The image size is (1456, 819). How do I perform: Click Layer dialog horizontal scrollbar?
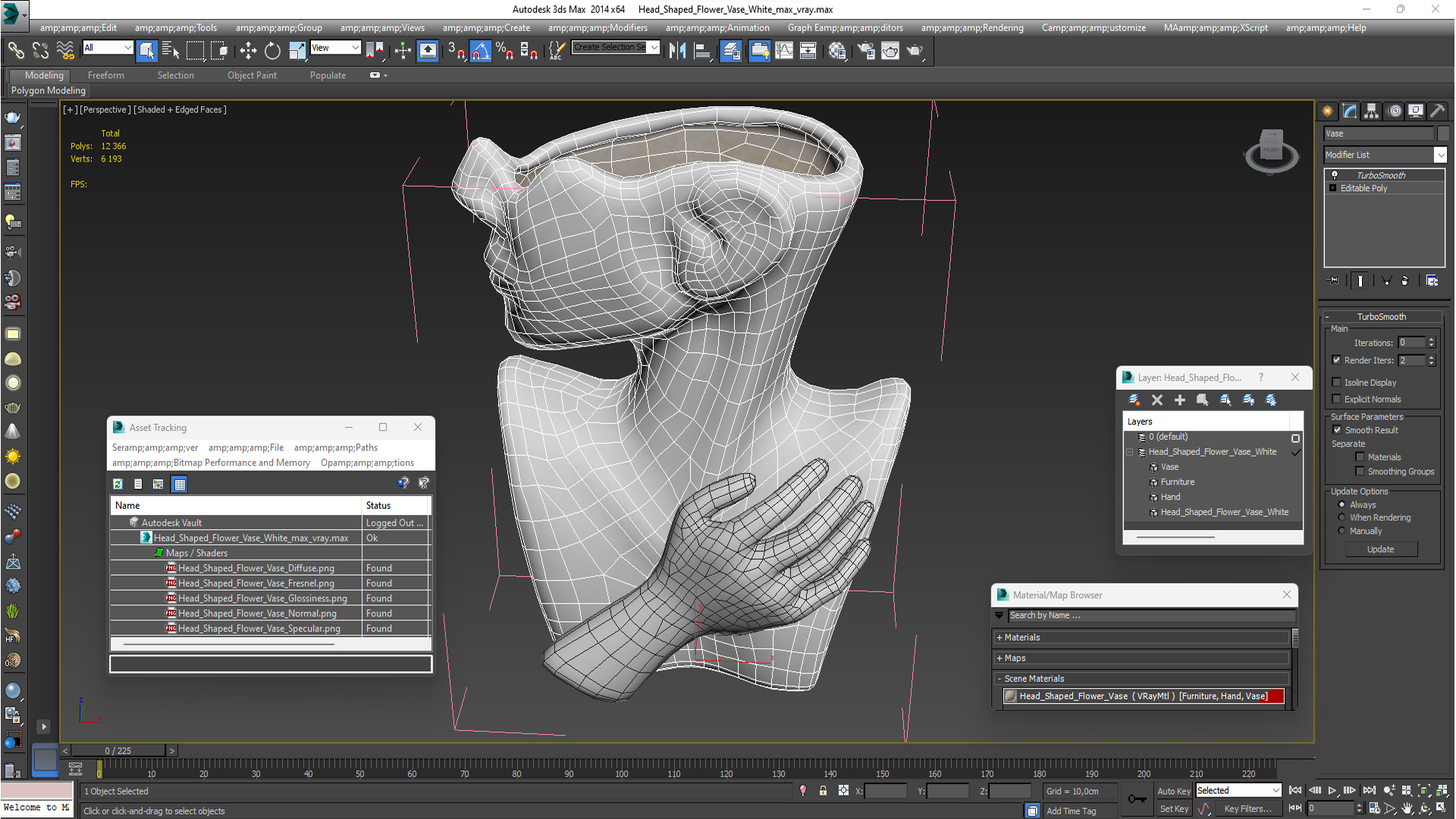pos(1175,537)
